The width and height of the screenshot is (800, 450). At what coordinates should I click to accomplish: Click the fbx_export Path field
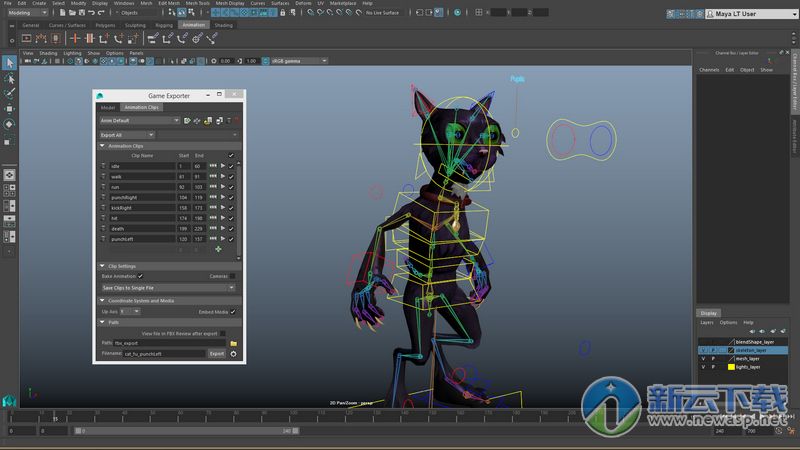click(170, 343)
